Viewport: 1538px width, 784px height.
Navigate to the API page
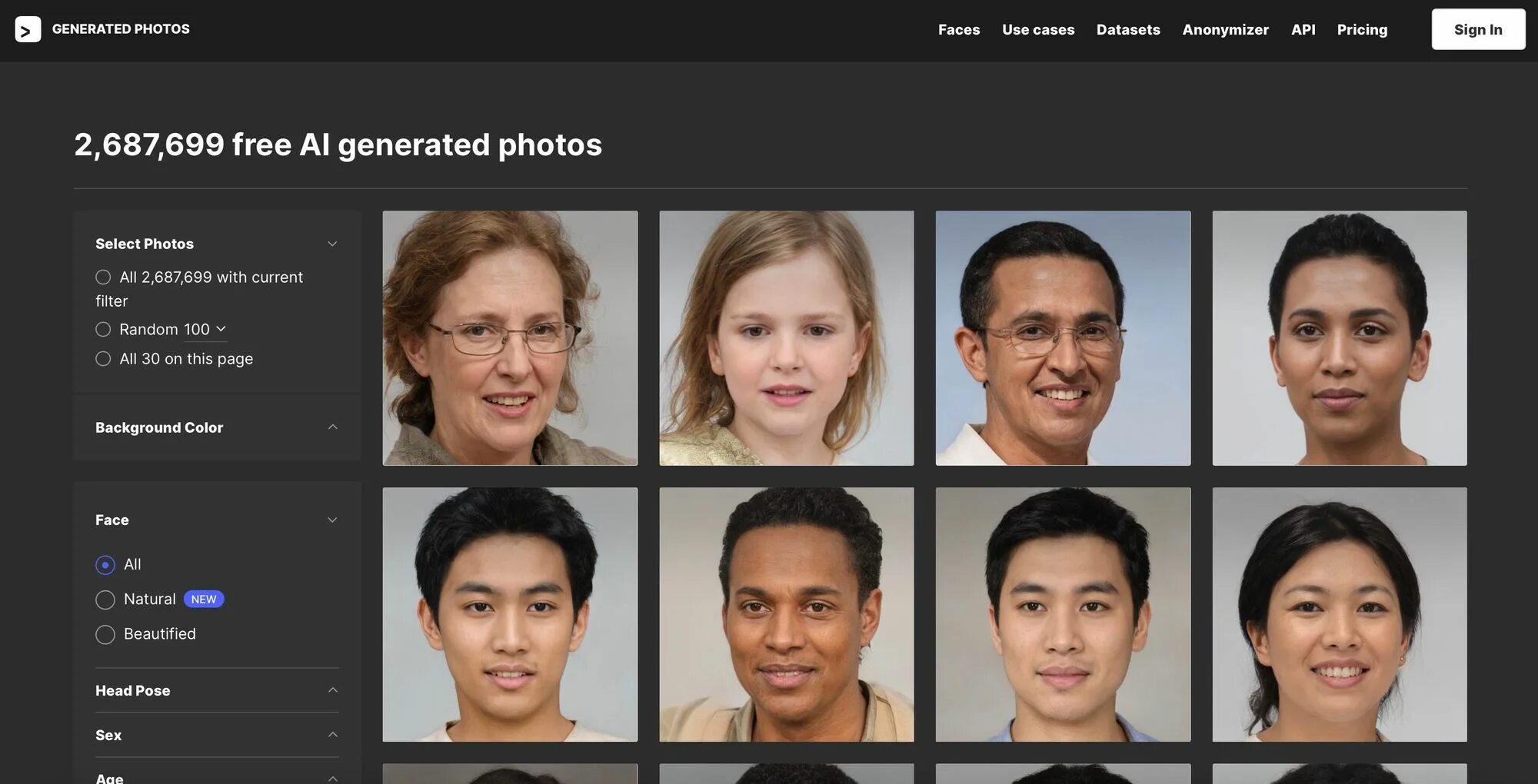(1303, 30)
